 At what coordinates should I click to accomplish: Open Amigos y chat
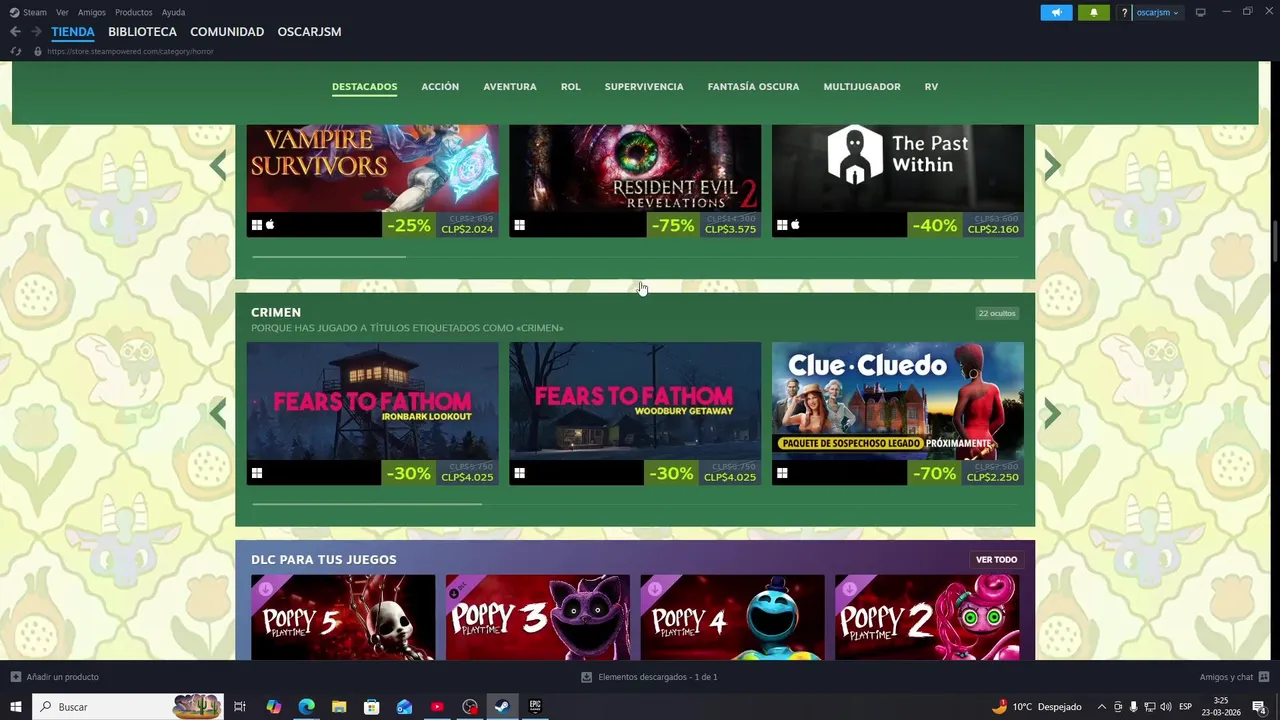pos(1226,677)
